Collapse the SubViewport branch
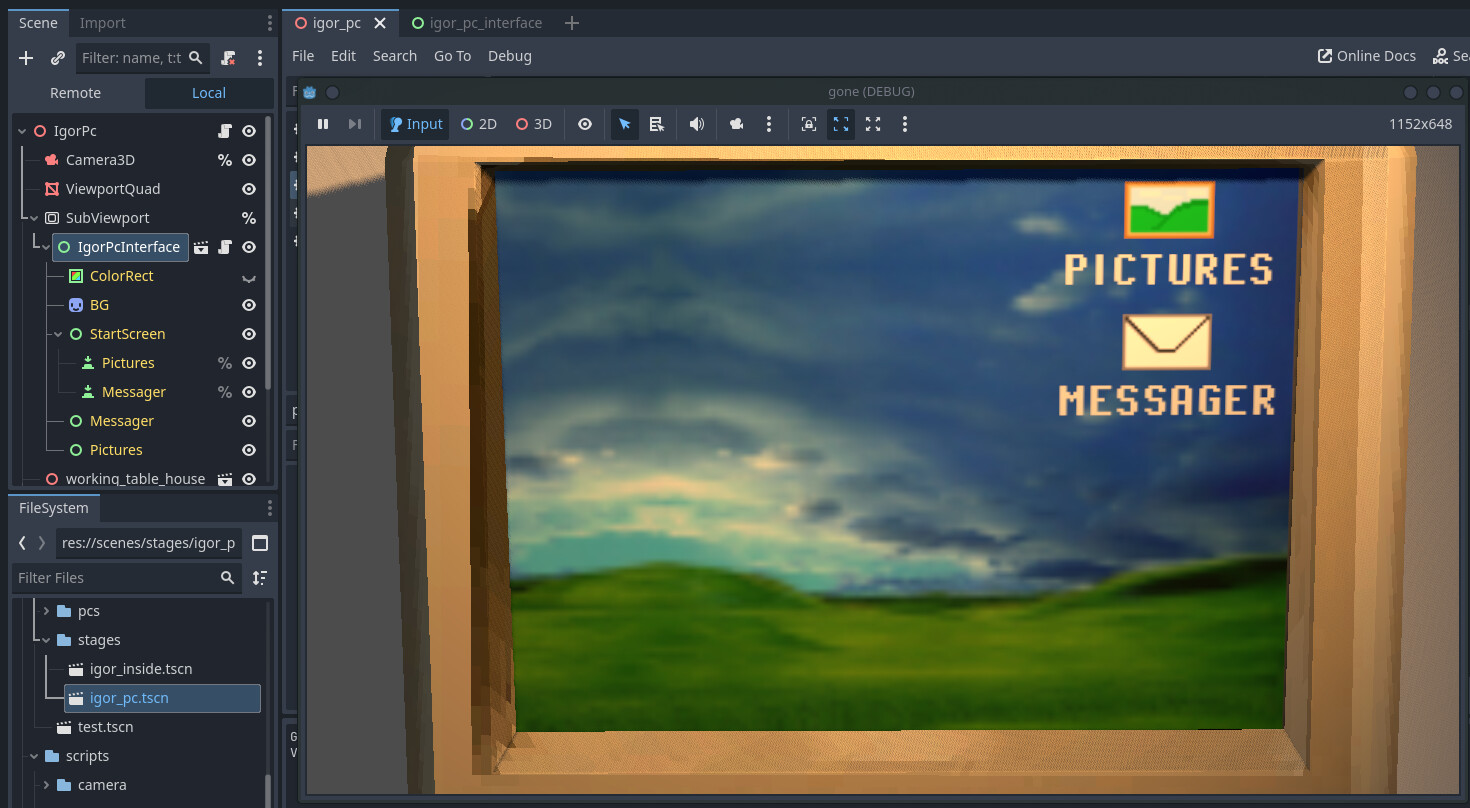Image resolution: width=1470 pixels, height=808 pixels. [35, 218]
